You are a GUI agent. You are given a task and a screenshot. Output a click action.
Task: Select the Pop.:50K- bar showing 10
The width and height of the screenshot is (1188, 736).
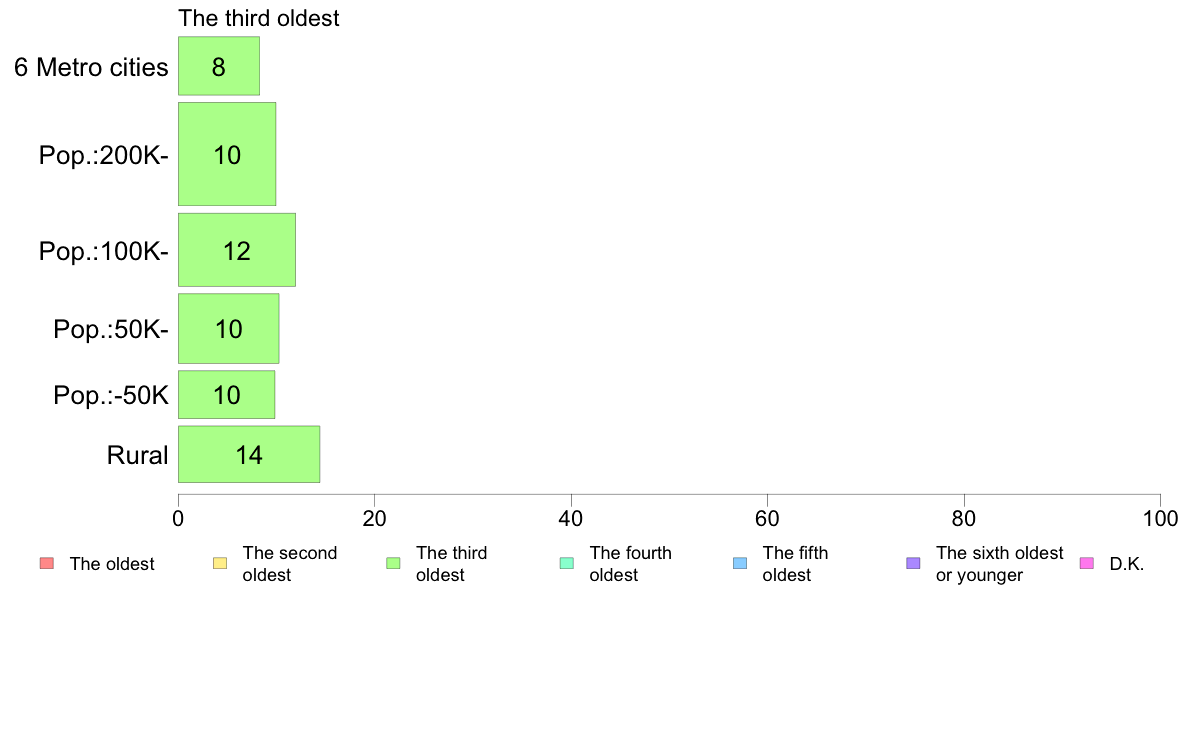coord(229,328)
